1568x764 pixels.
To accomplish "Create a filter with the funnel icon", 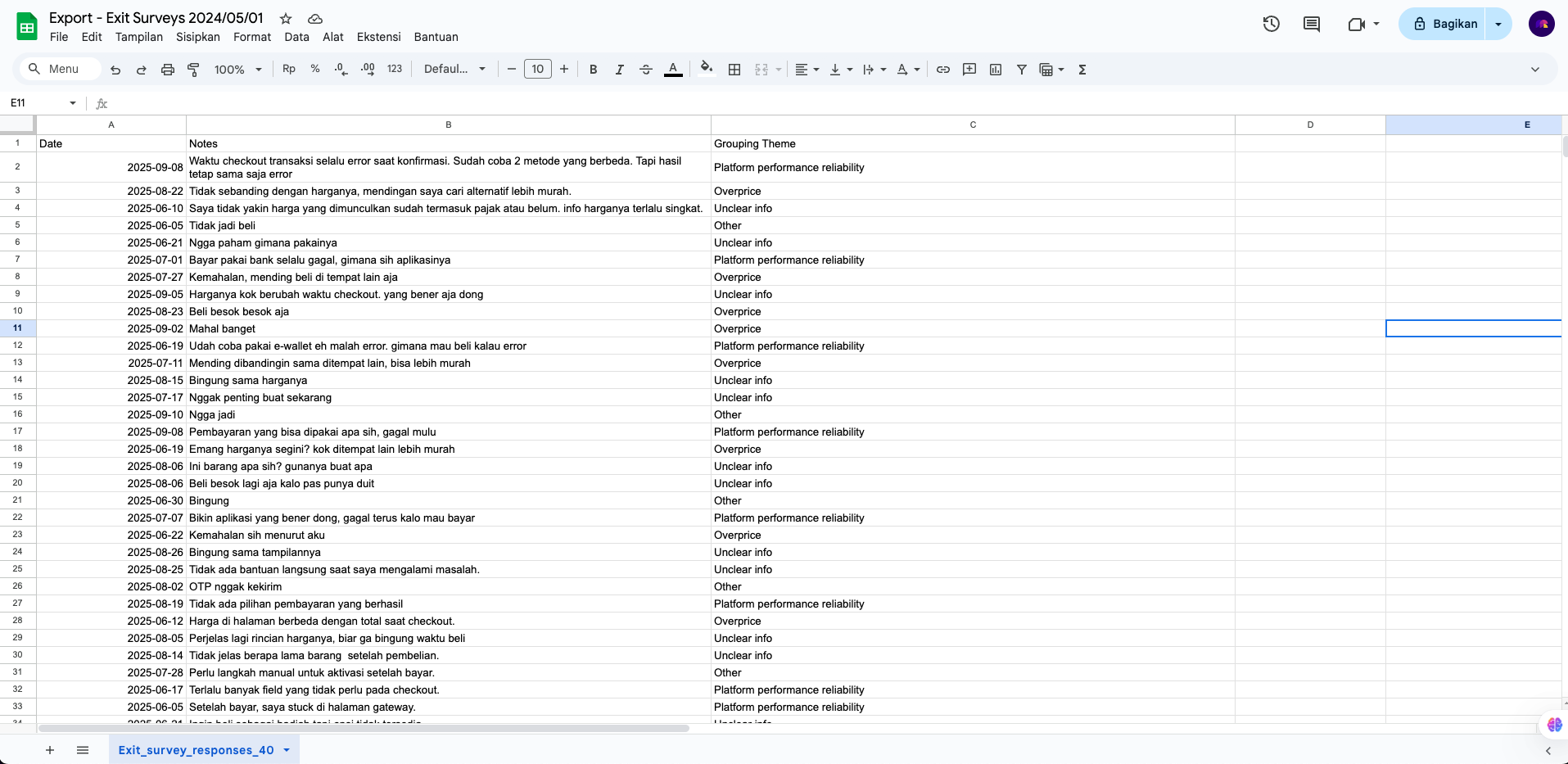I will pos(1022,70).
